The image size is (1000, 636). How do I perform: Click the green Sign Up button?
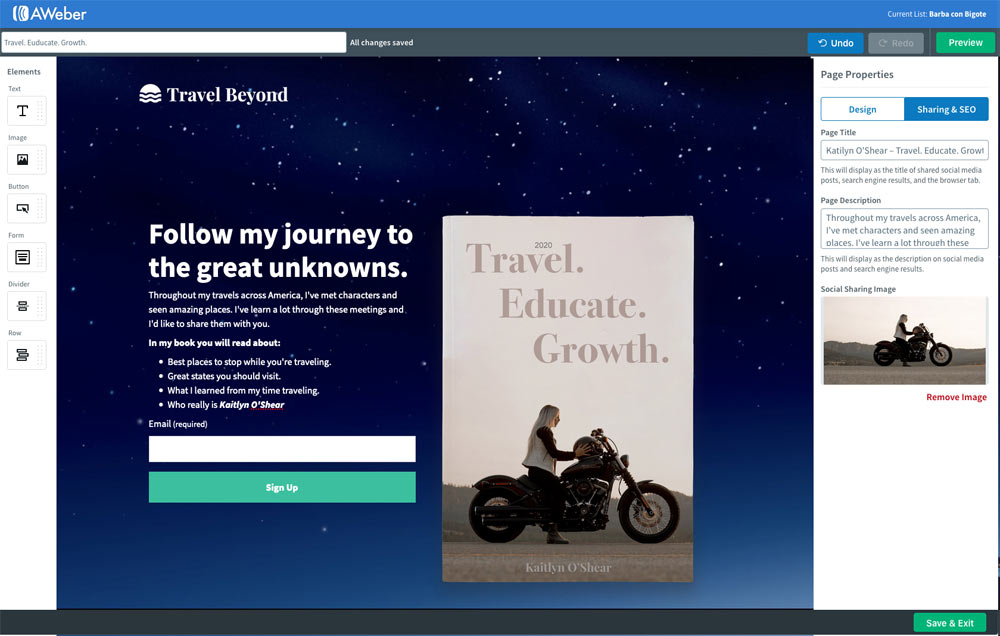(x=282, y=487)
